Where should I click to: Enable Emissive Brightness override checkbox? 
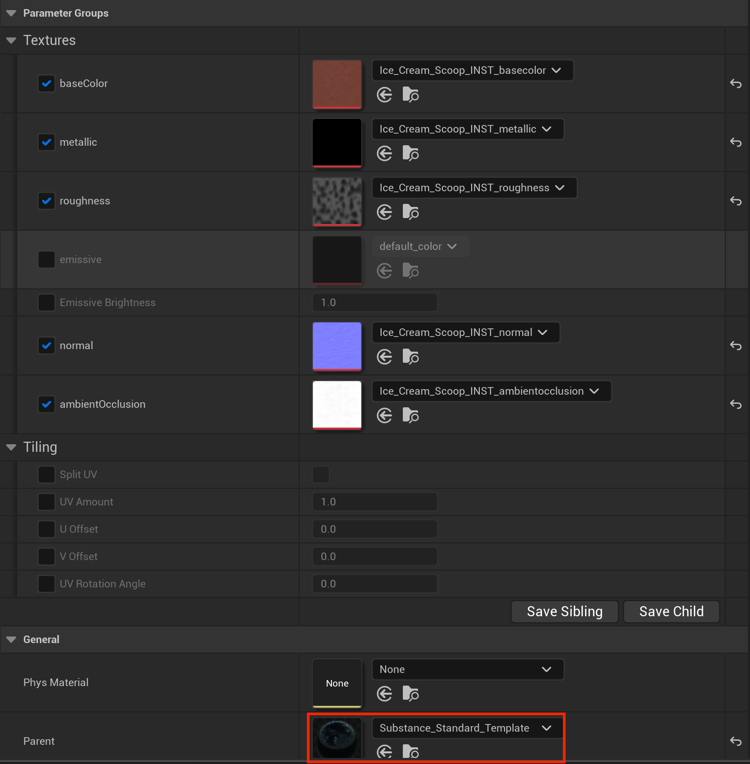[x=46, y=302]
